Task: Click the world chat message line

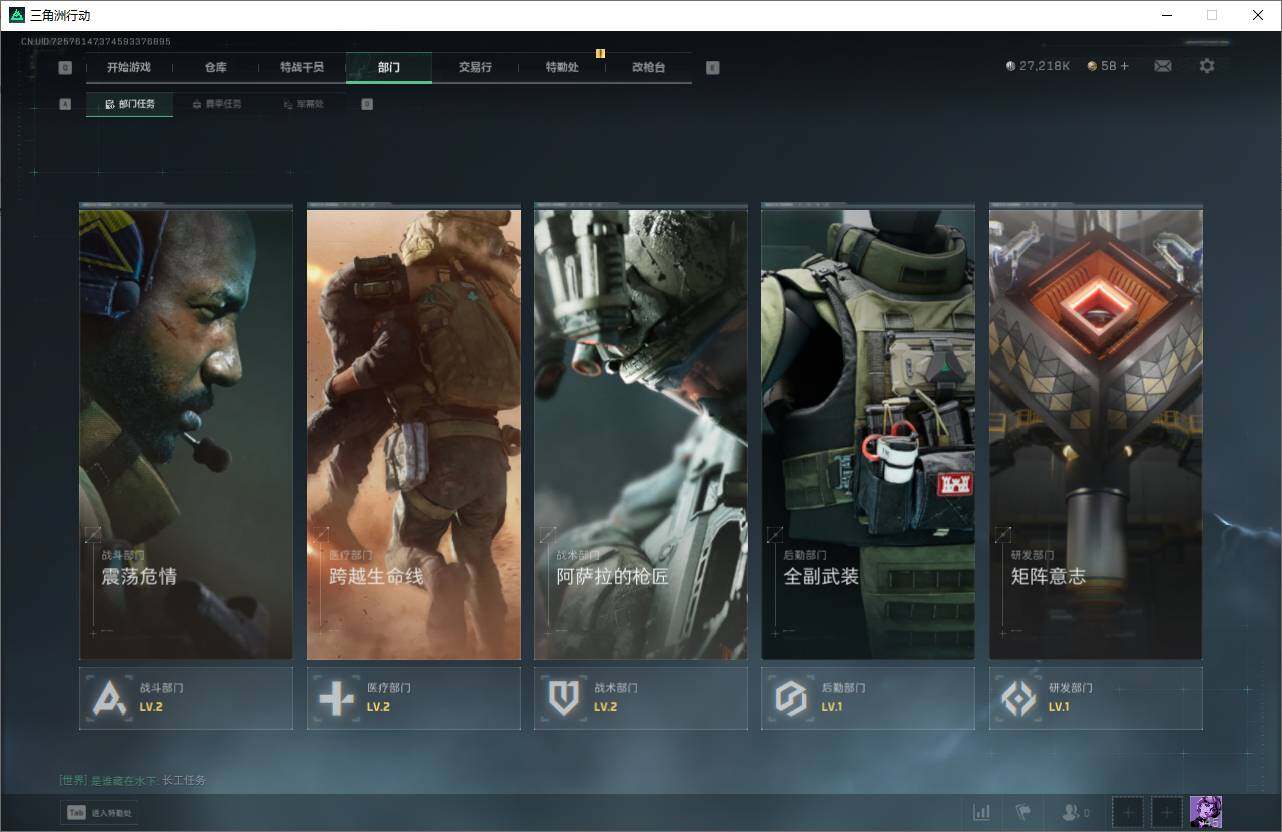Action: [133, 780]
